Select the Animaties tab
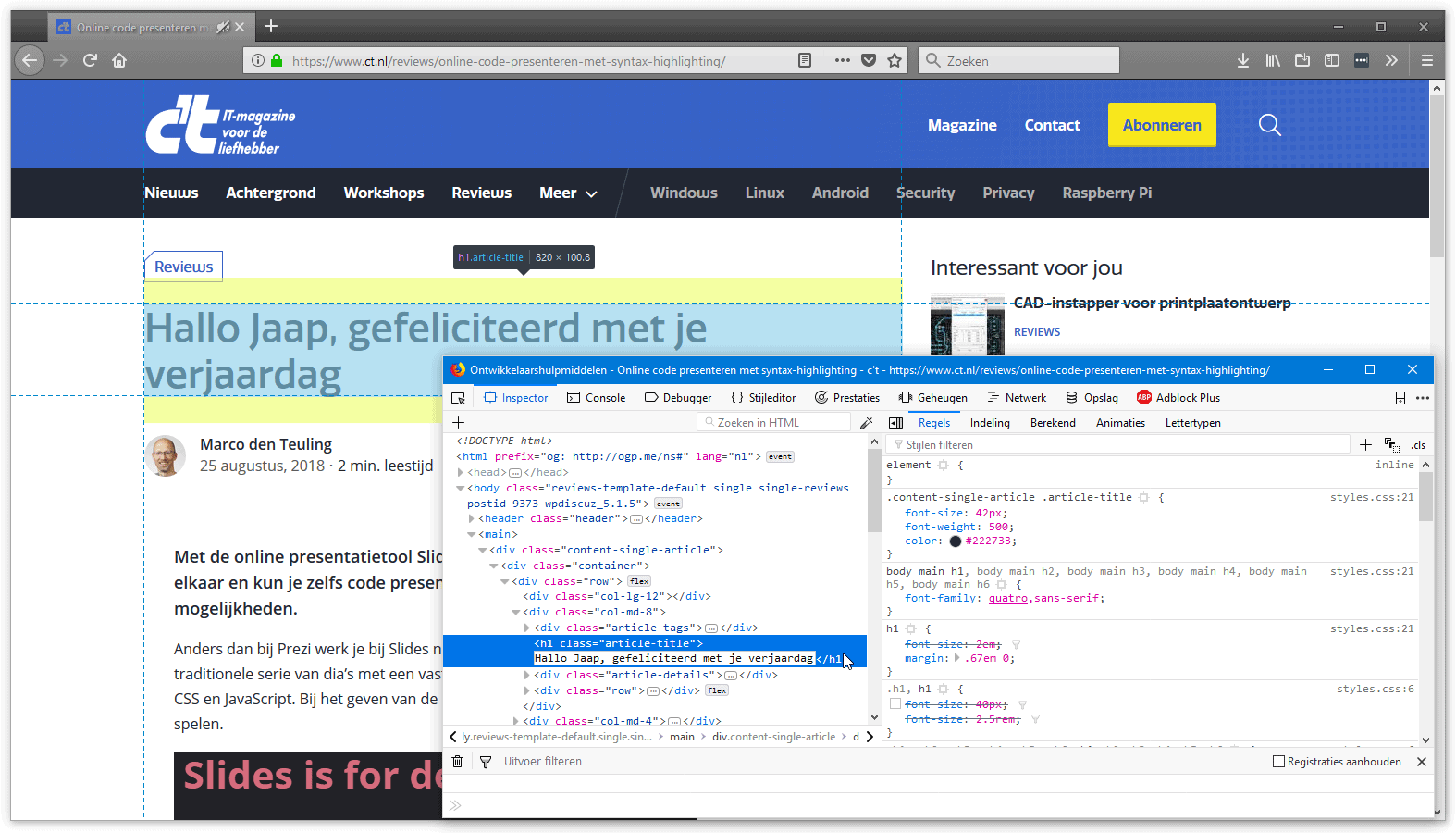 pos(1120,423)
